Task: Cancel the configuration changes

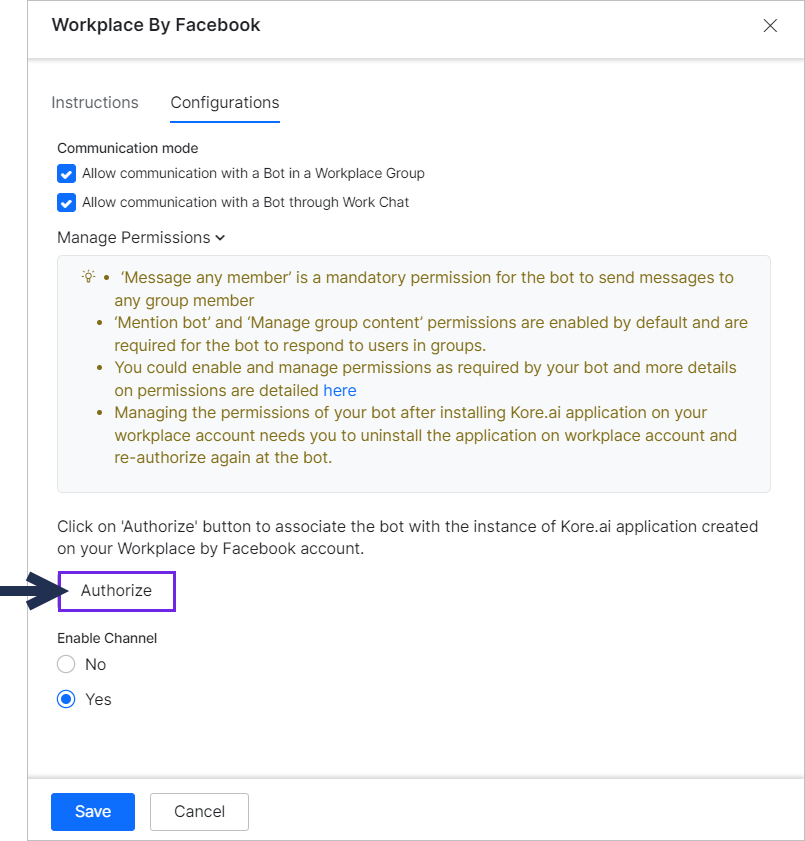Action: point(199,812)
